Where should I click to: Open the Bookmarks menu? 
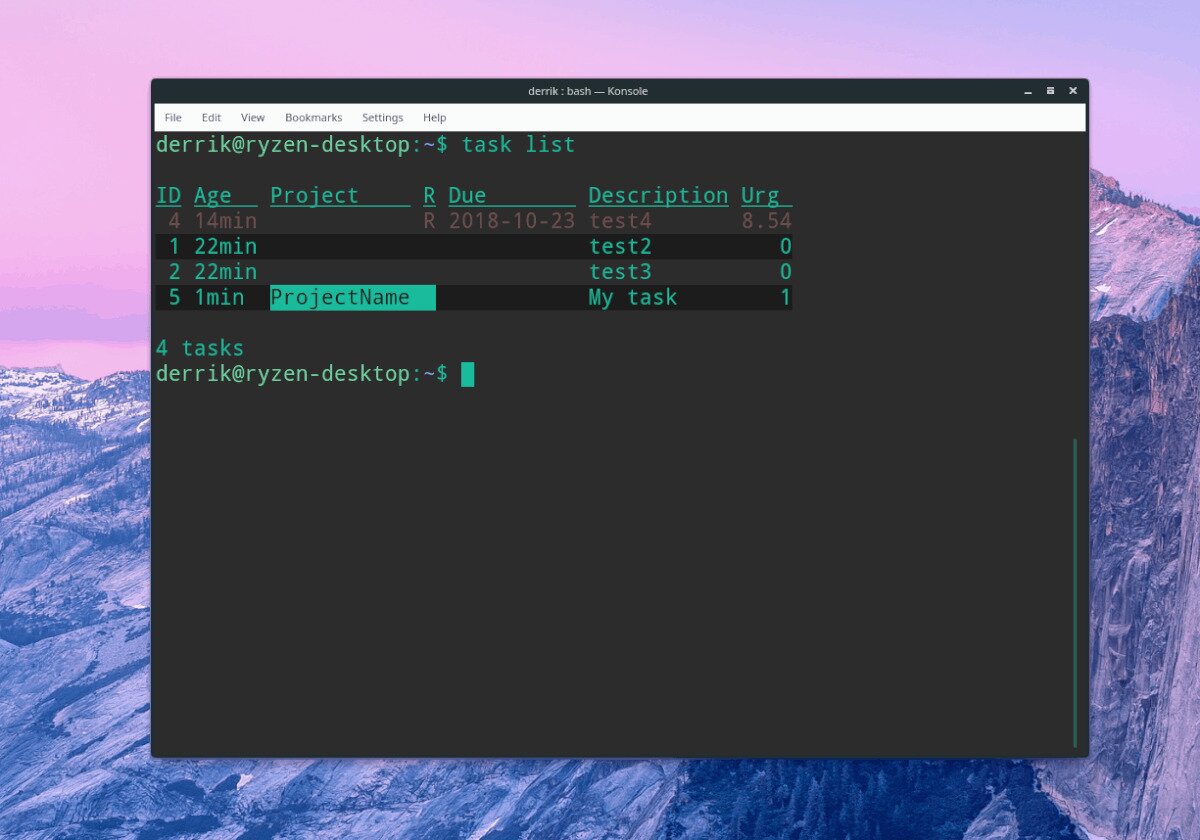313,117
